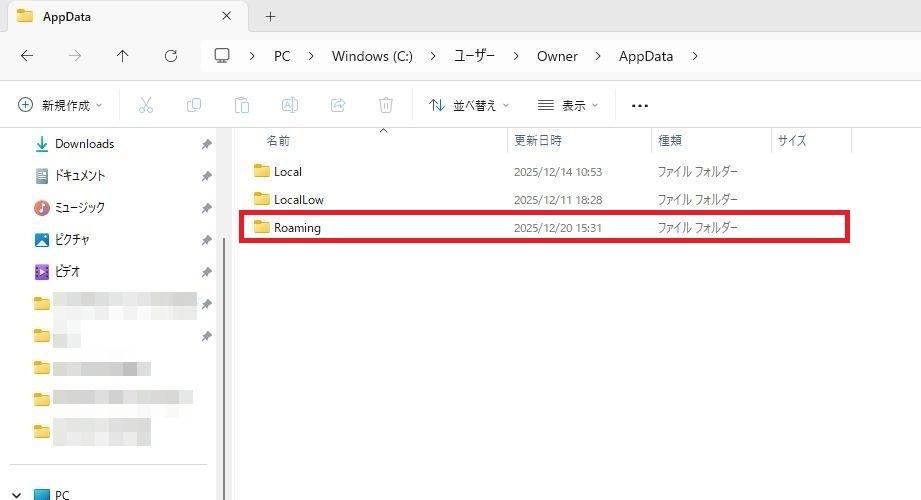Image resolution: width=921 pixels, height=500 pixels.
Task: Expand the 並べ替え sort dropdown
Action: (x=468, y=105)
